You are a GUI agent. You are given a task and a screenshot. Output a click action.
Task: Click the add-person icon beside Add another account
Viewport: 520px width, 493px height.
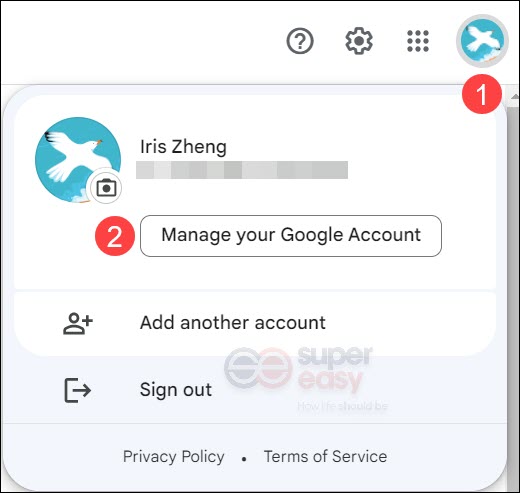(x=78, y=323)
